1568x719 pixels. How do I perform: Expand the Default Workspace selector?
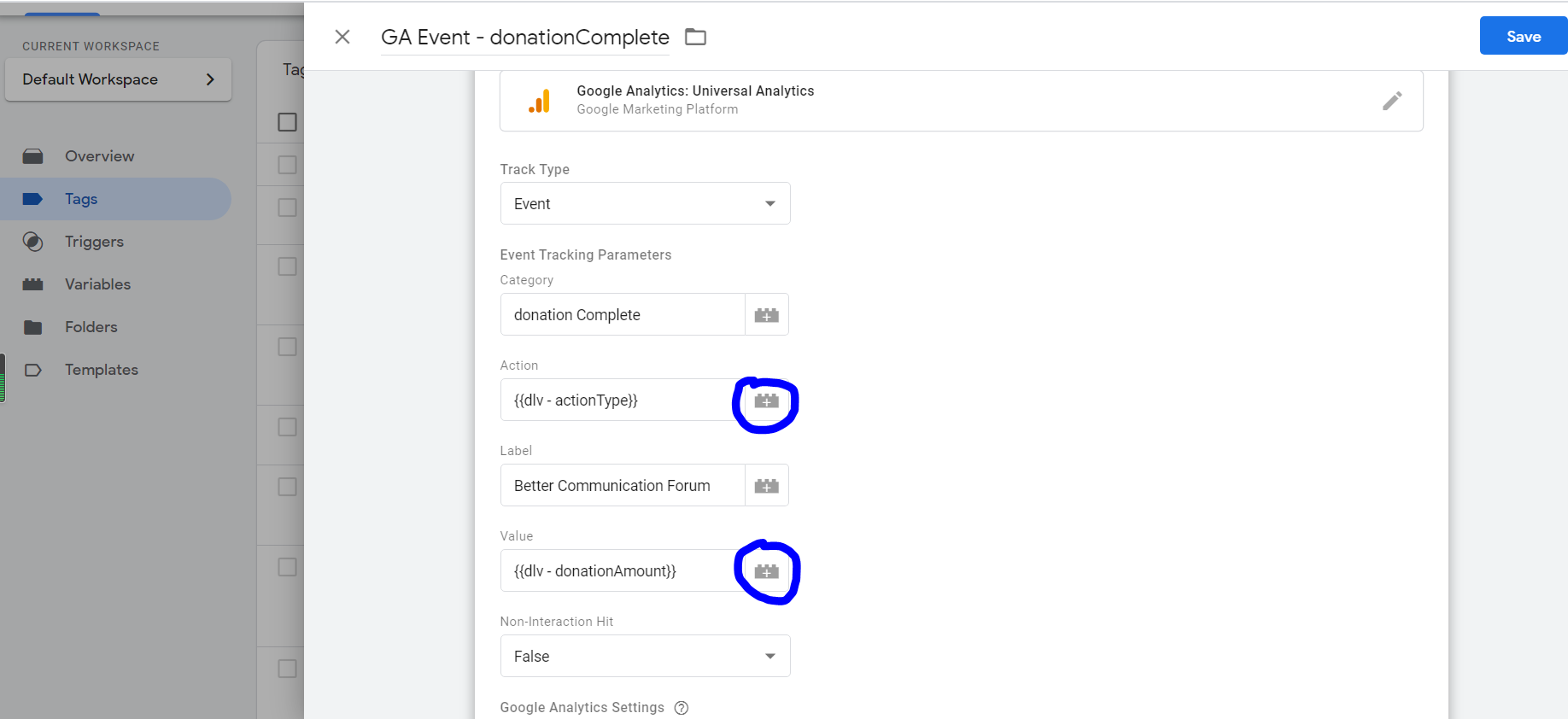119,79
